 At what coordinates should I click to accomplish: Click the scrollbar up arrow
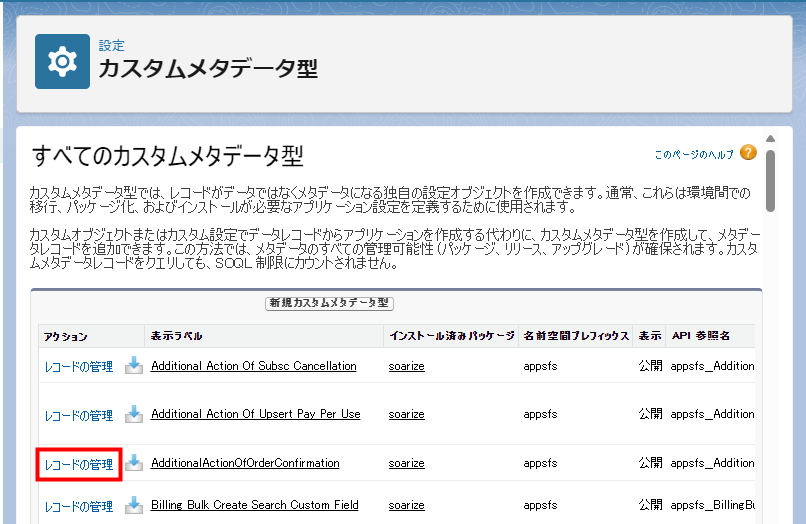[770, 139]
